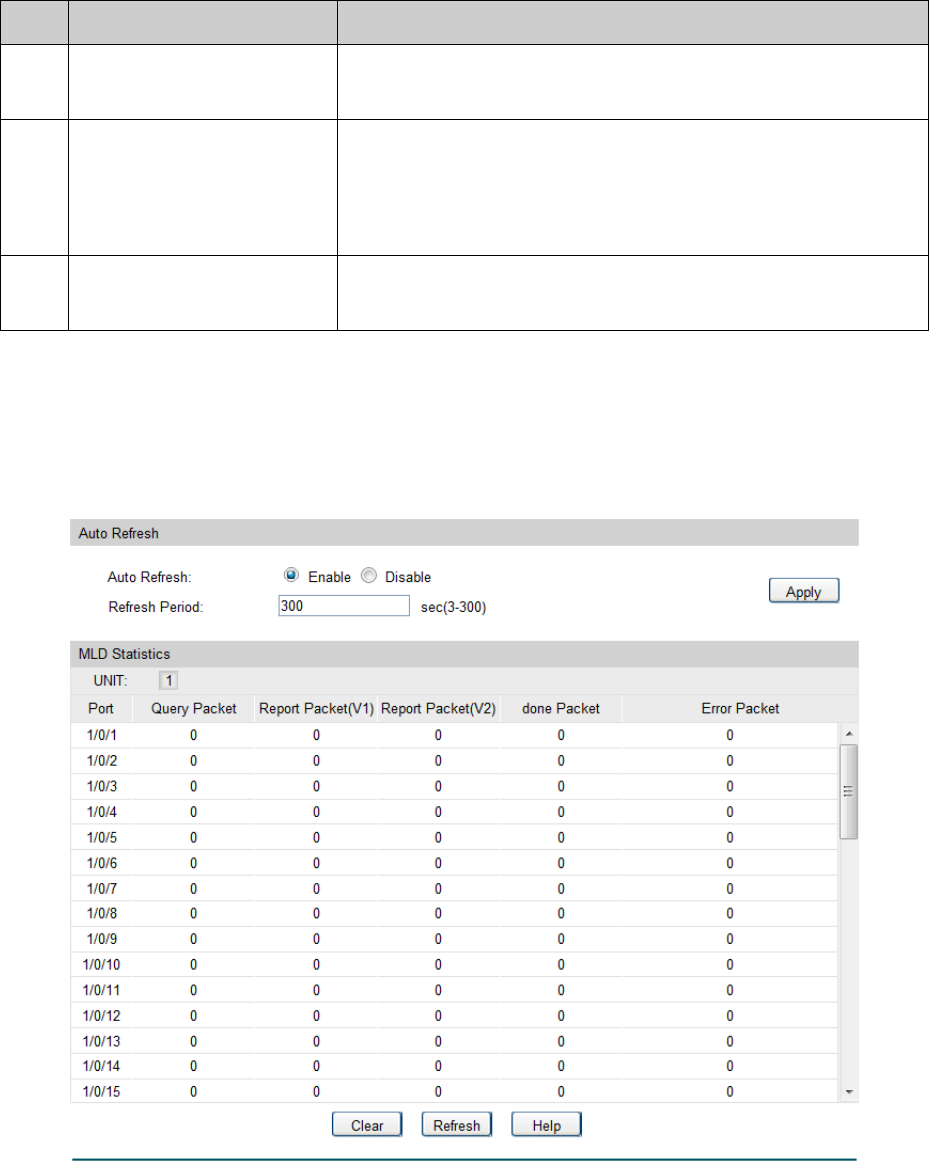929x1165 pixels.
Task: Click the Query Packet column header
Action: [193, 709]
